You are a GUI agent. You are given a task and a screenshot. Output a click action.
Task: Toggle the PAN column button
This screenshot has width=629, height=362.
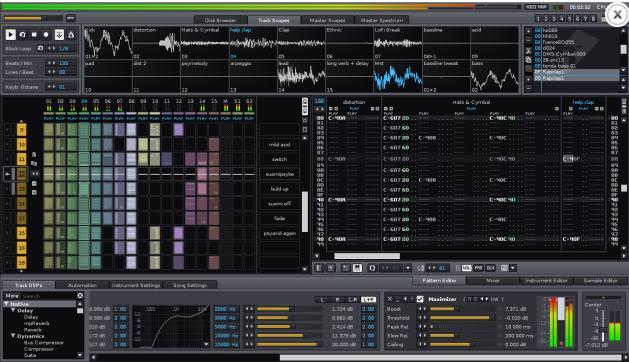478,268
